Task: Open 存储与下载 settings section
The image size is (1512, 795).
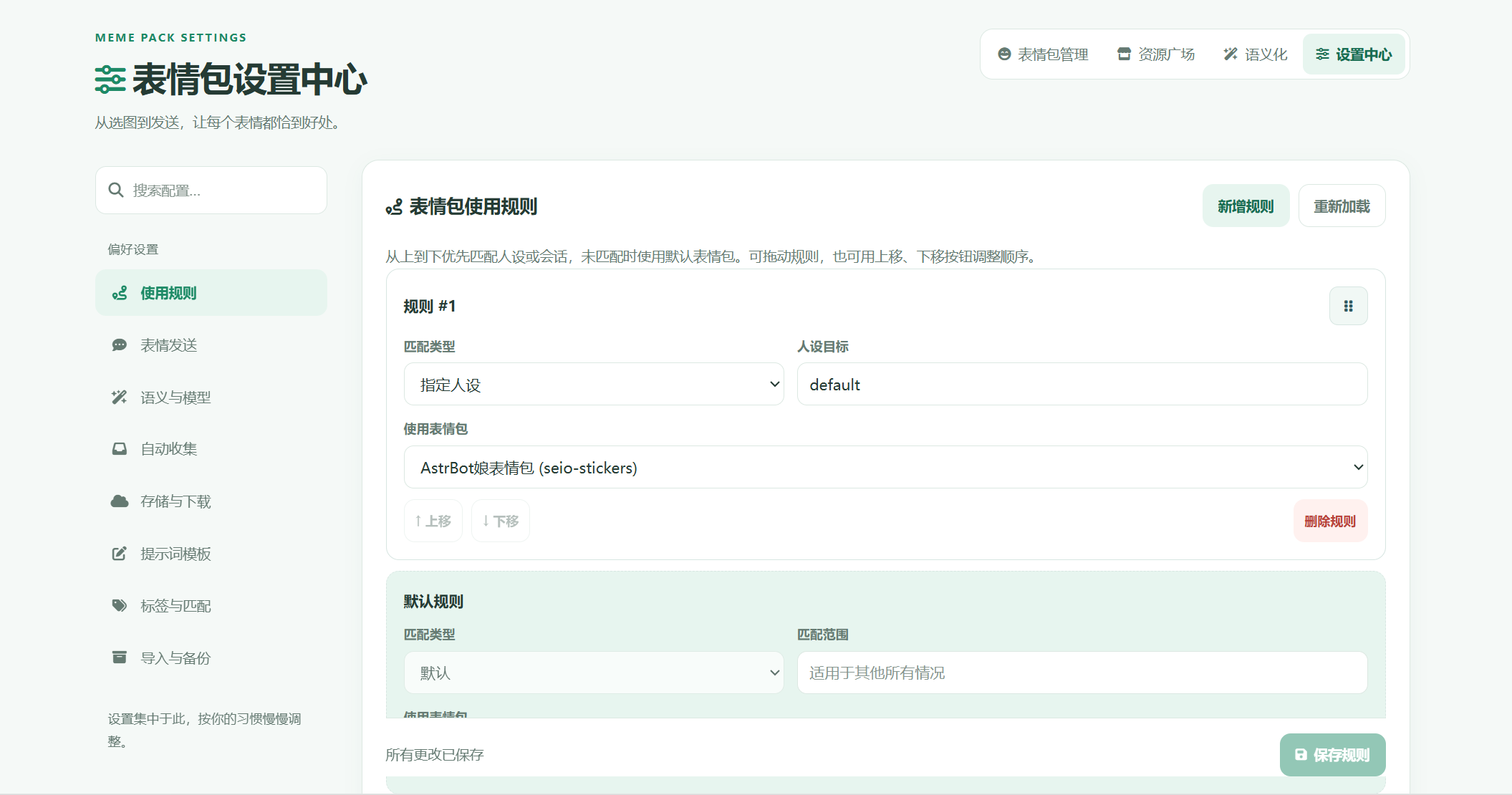Action: point(211,501)
